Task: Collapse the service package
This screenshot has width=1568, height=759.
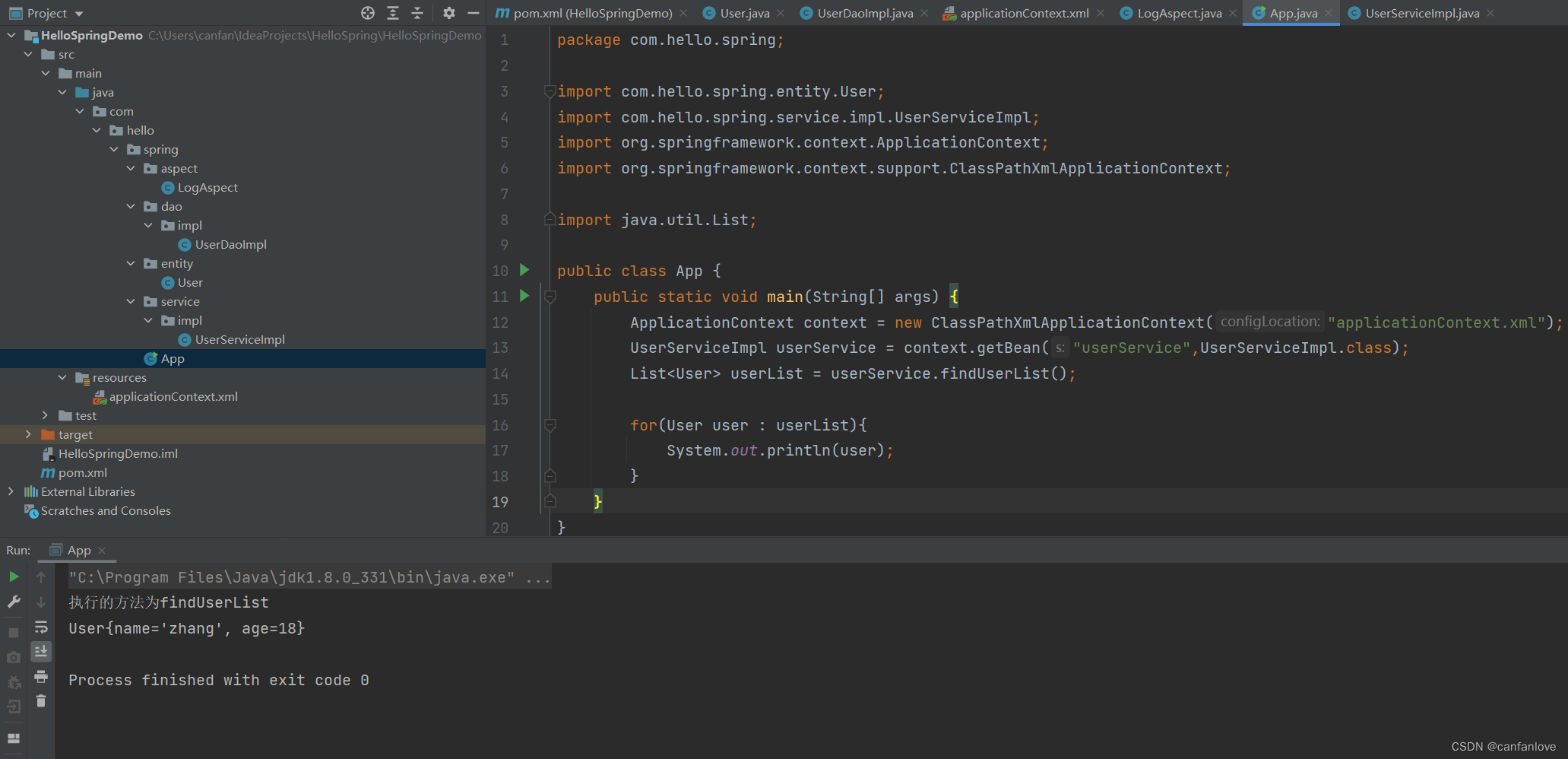Action: (x=131, y=301)
